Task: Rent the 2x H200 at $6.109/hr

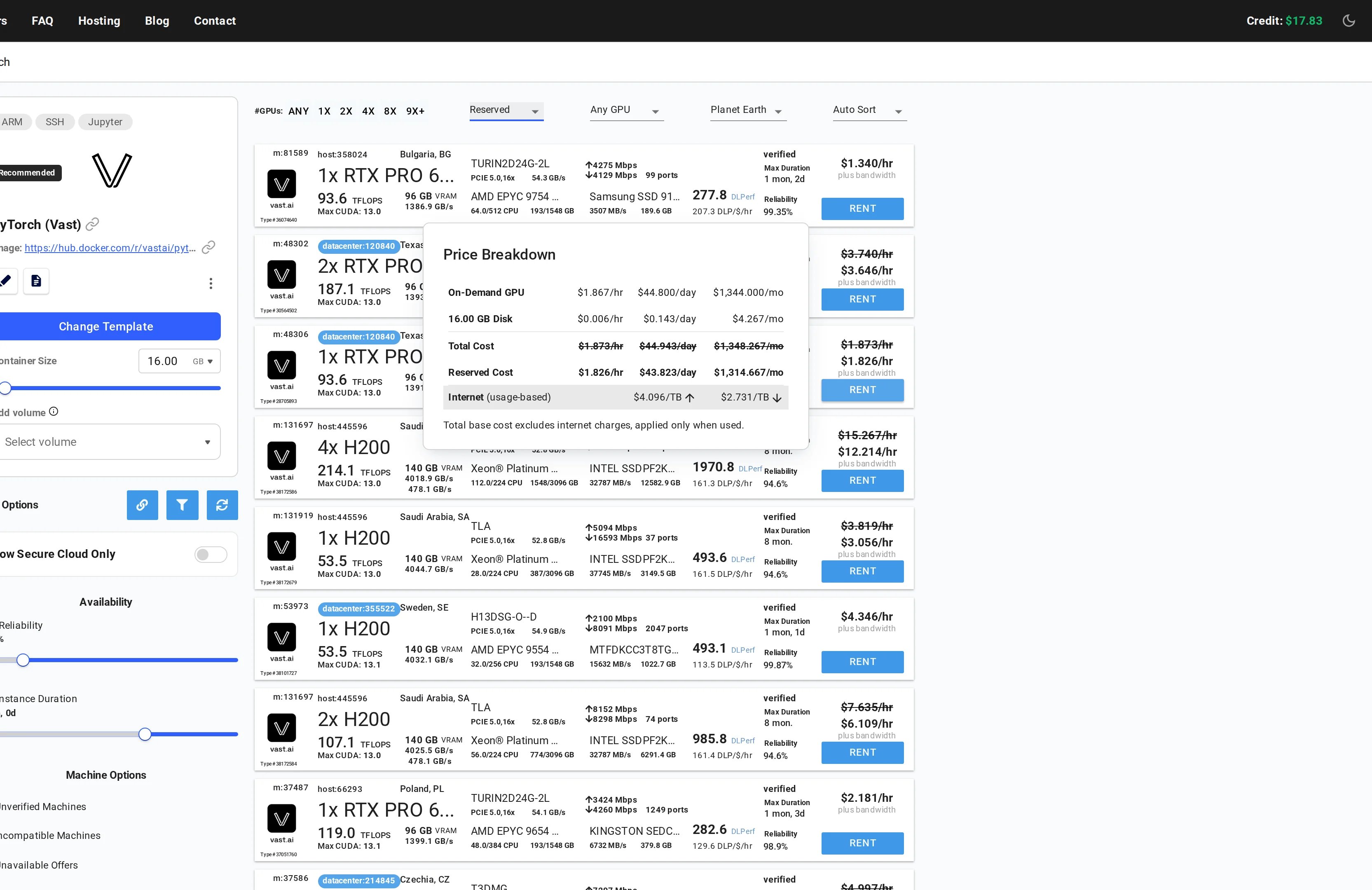Action: click(862, 752)
